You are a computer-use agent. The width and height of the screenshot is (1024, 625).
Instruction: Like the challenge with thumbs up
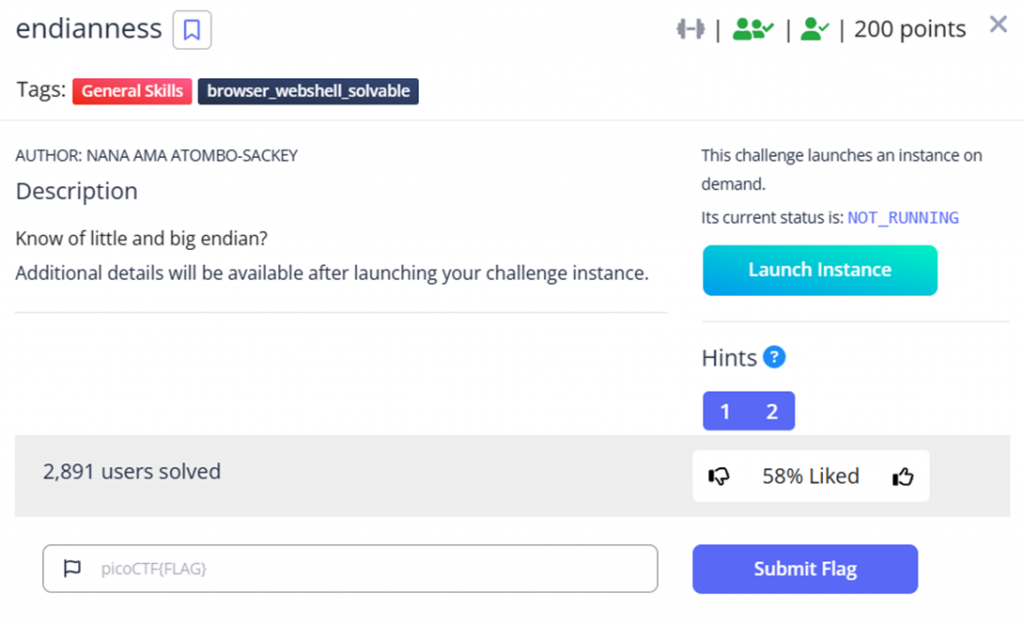pos(903,476)
